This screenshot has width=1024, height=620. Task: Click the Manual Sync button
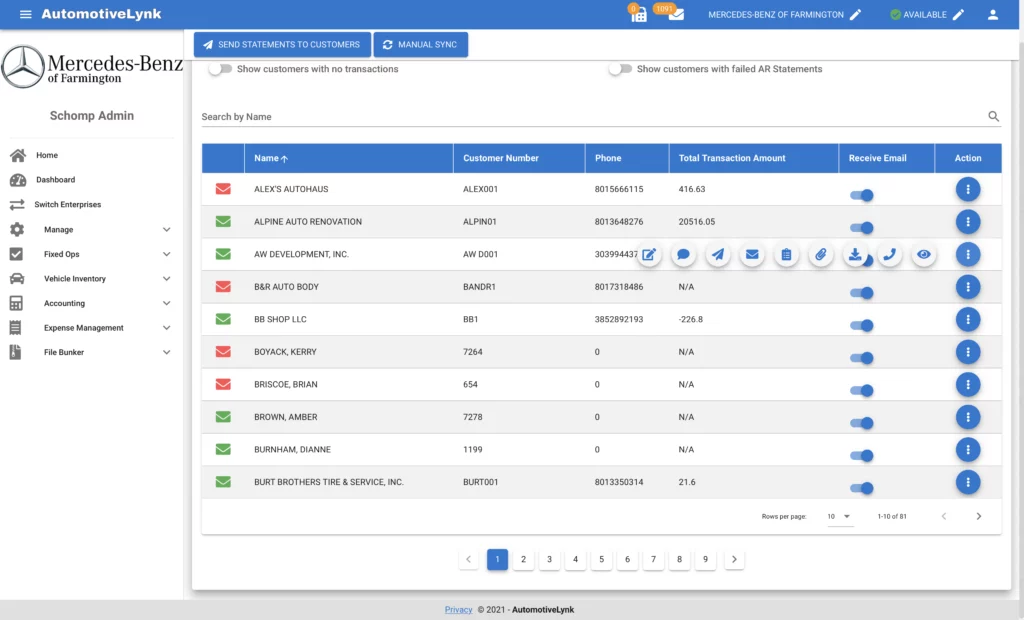click(421, 44)
